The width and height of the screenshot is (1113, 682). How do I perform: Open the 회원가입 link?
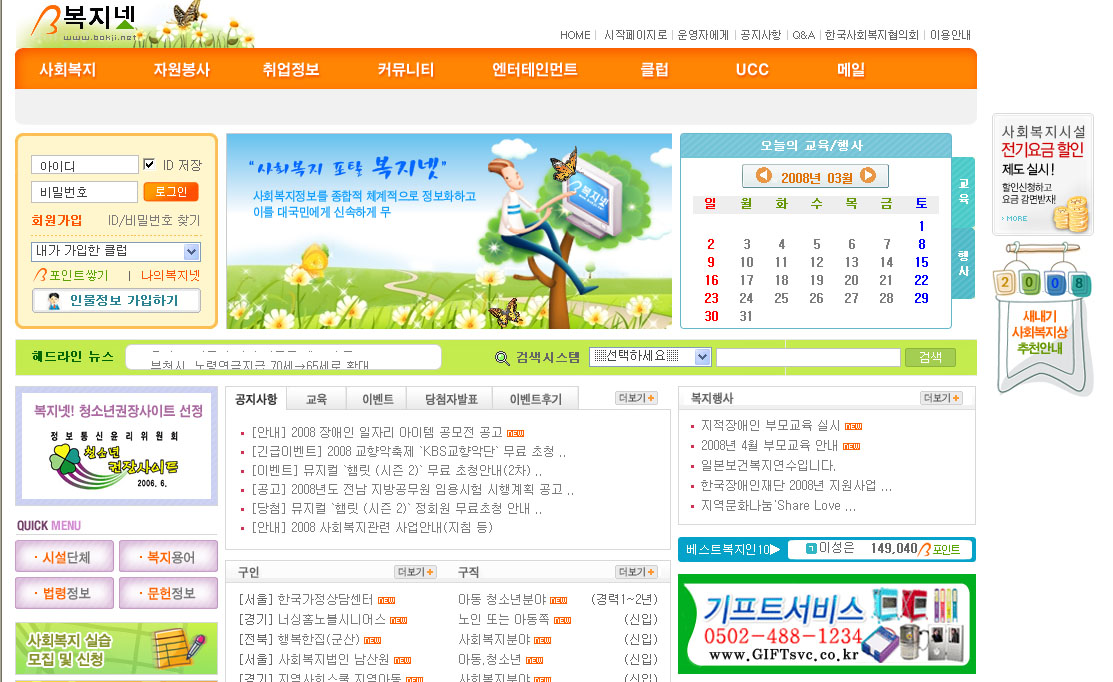point(57,220)
